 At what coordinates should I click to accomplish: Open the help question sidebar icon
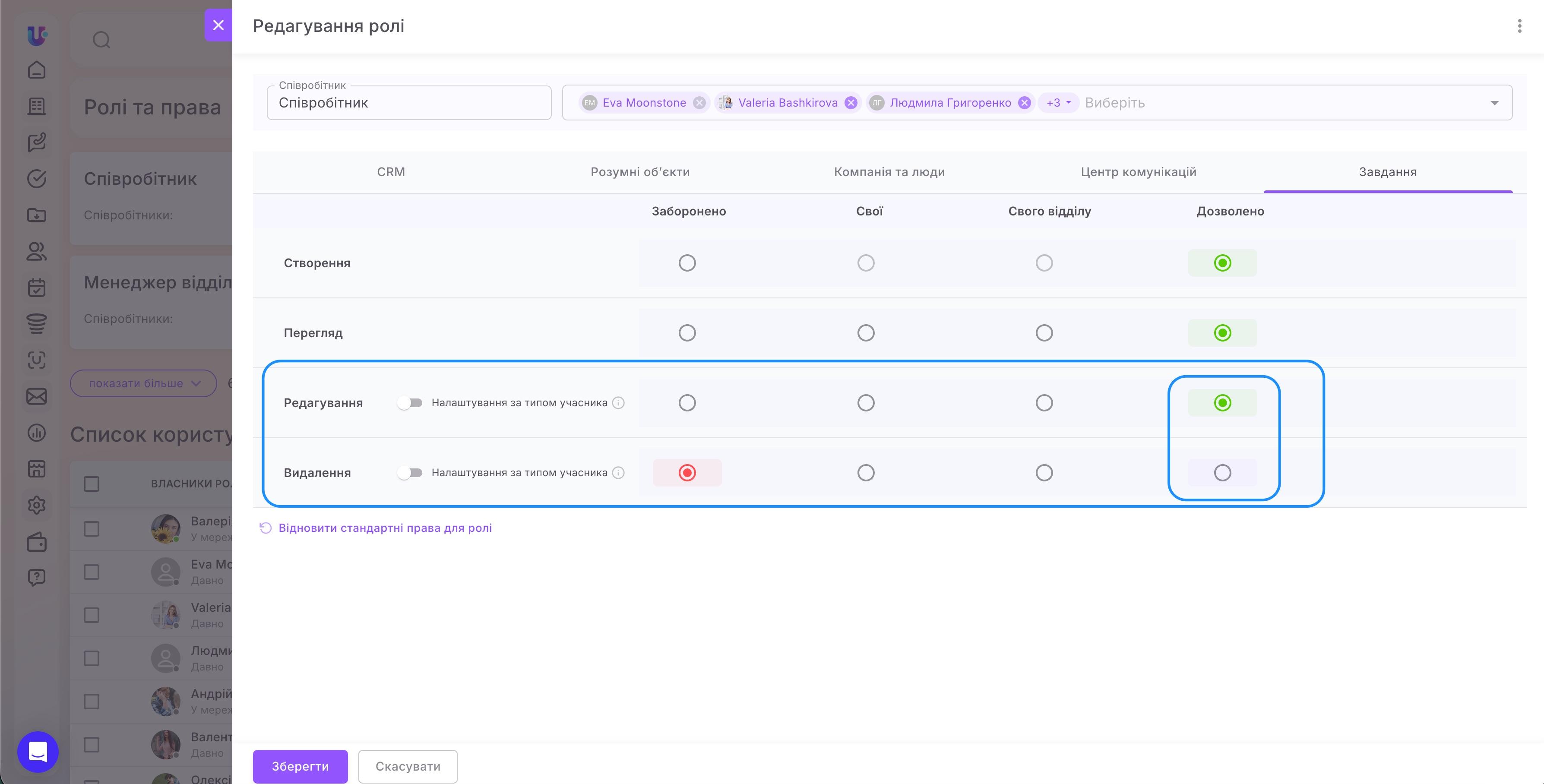pyautogui.click(x=37, y=577)
